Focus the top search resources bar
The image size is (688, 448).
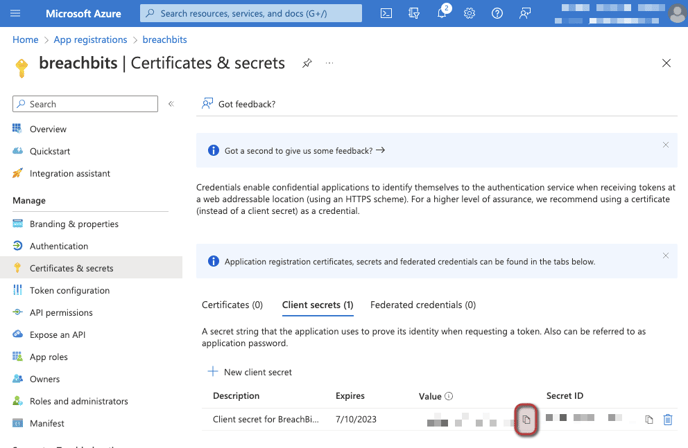coord(251,13)
